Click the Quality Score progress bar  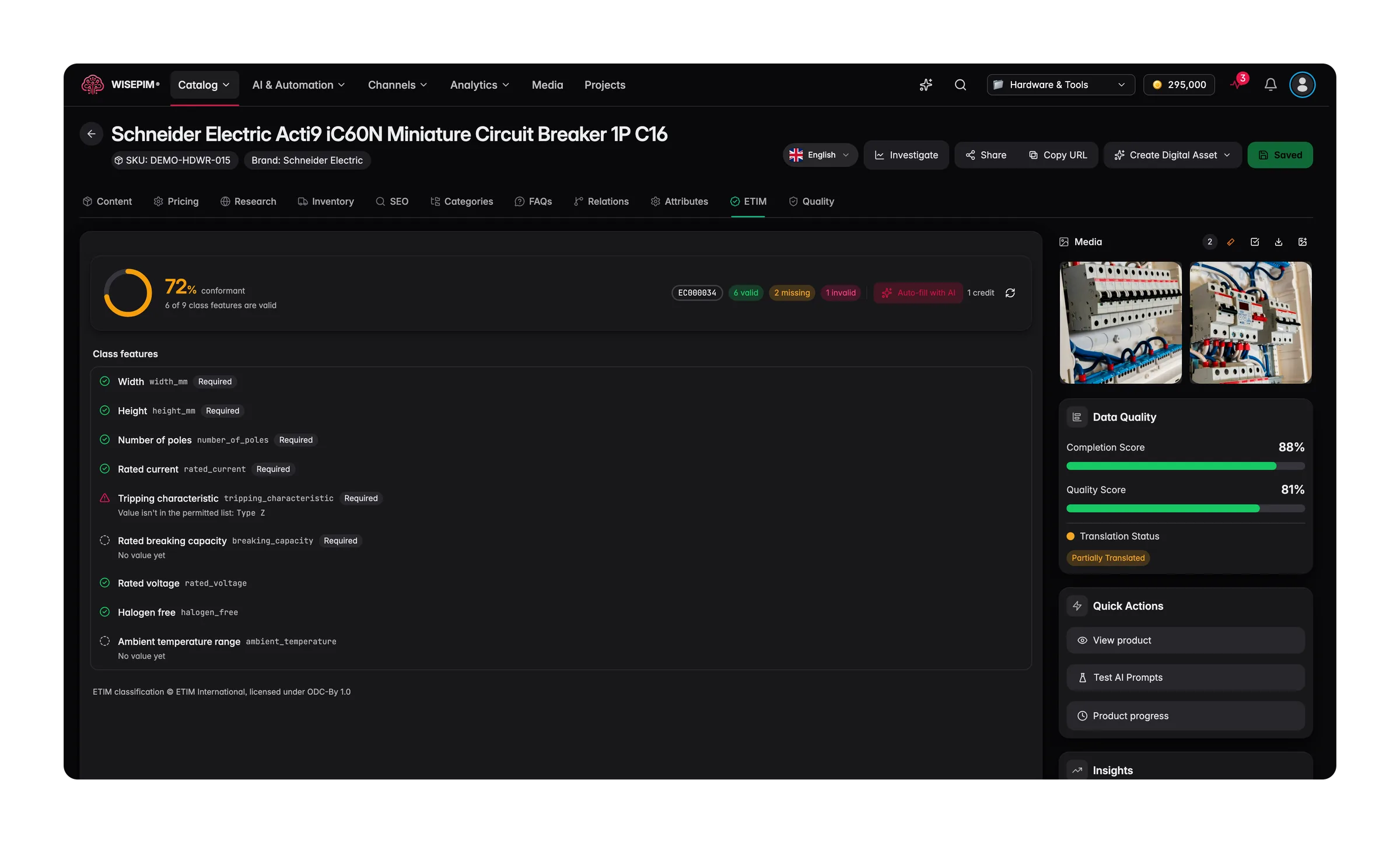coord(1185,509)
